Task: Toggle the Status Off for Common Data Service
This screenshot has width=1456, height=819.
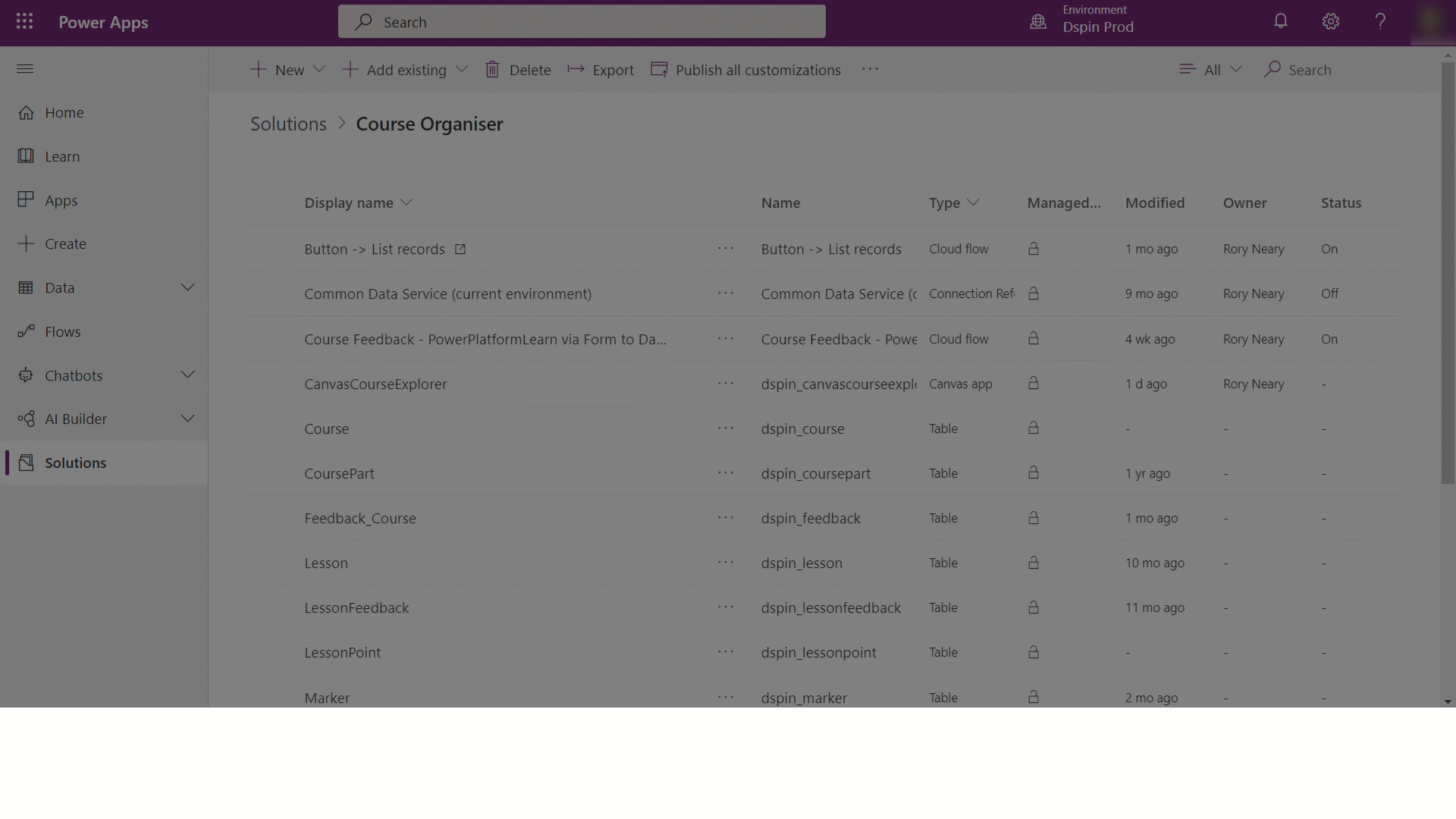Action: [1330, 293]
